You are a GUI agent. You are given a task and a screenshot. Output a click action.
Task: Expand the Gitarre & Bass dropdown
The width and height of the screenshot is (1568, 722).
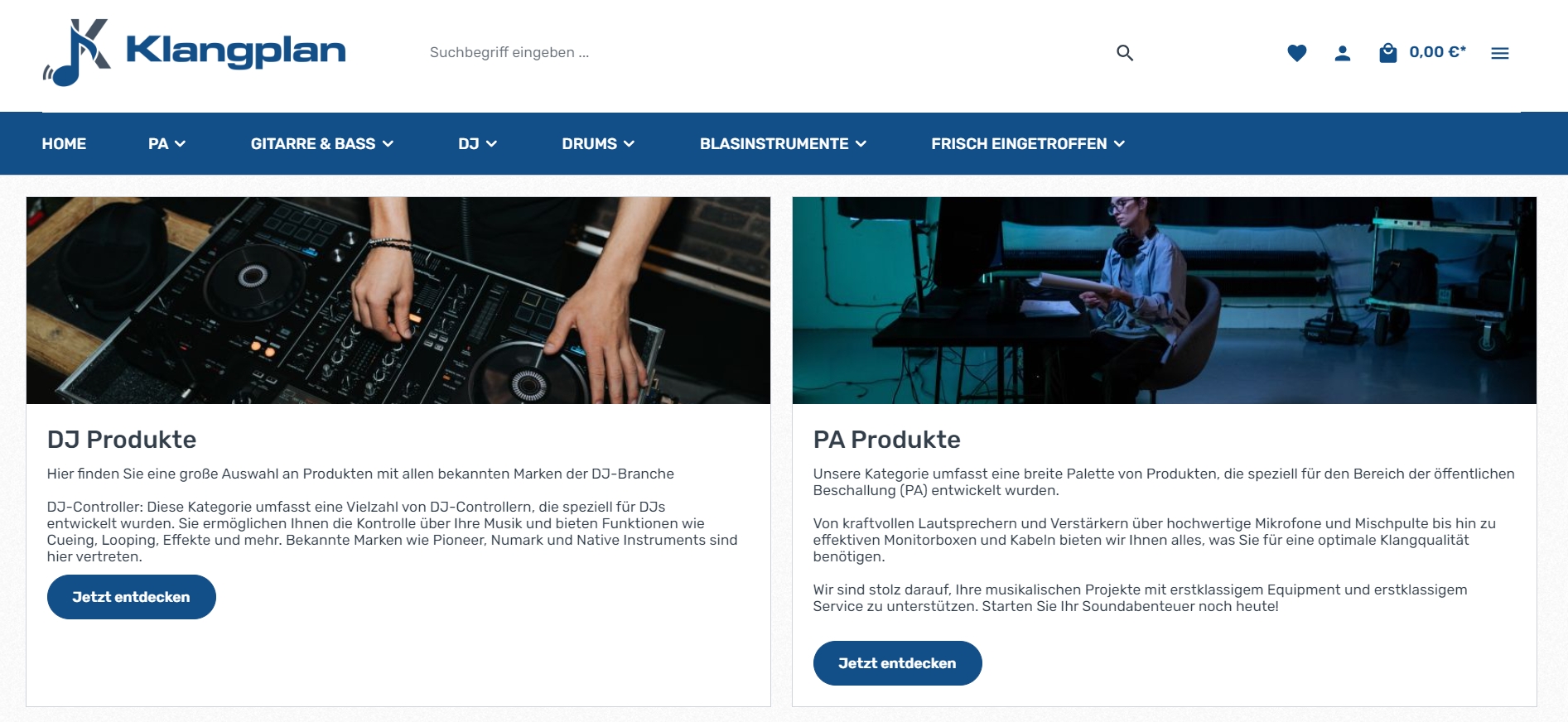[322, 144]
